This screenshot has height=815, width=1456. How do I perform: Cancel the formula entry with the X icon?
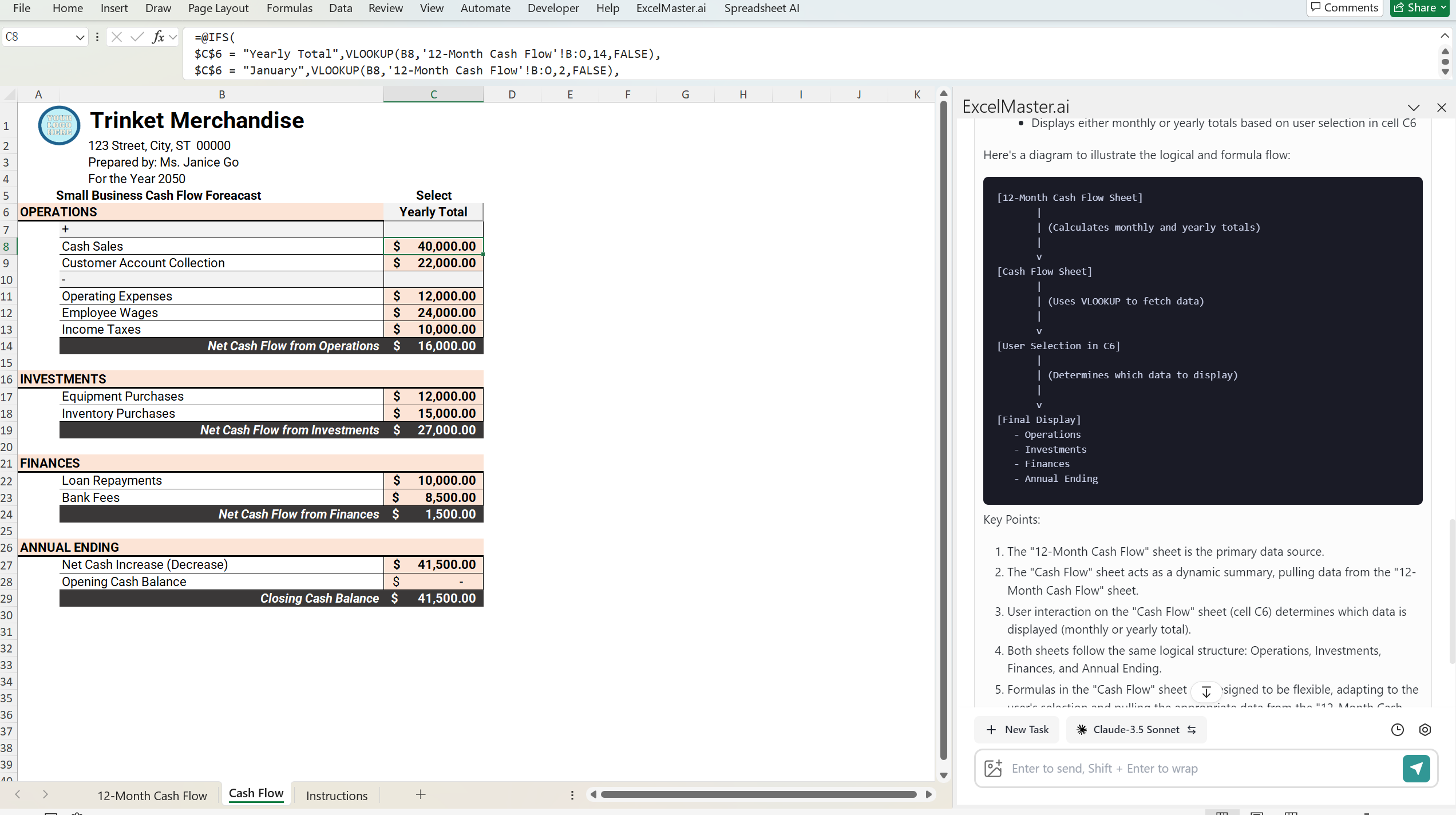pyautogui.click(x=117, y=37)
